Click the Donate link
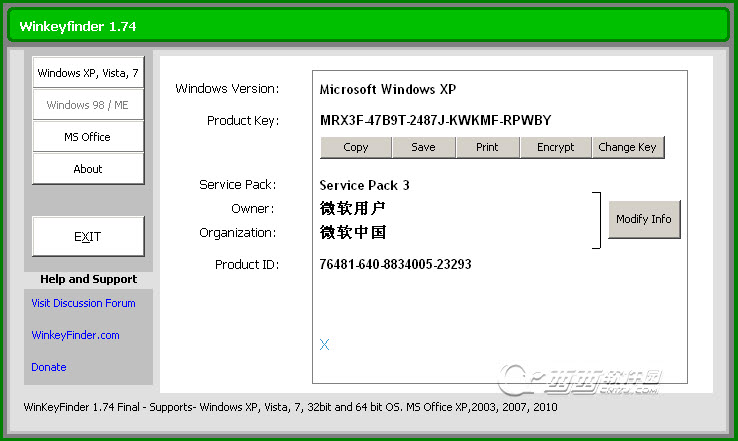 [x=48, y=367]
